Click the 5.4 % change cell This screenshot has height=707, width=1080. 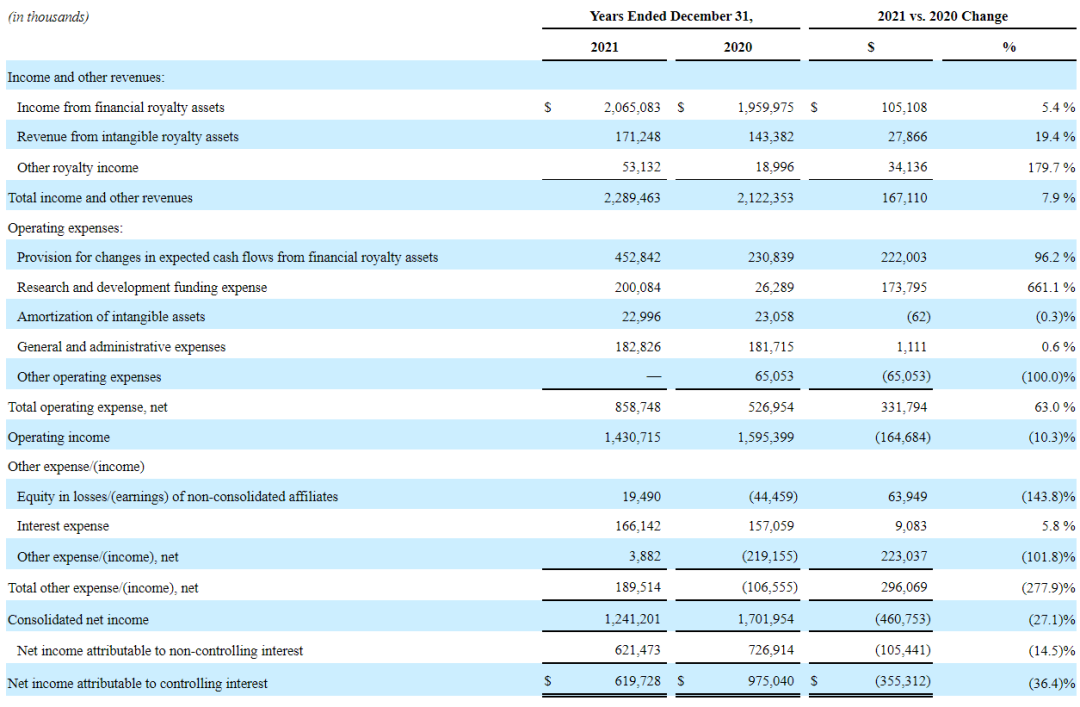(x=1058, y=107)
